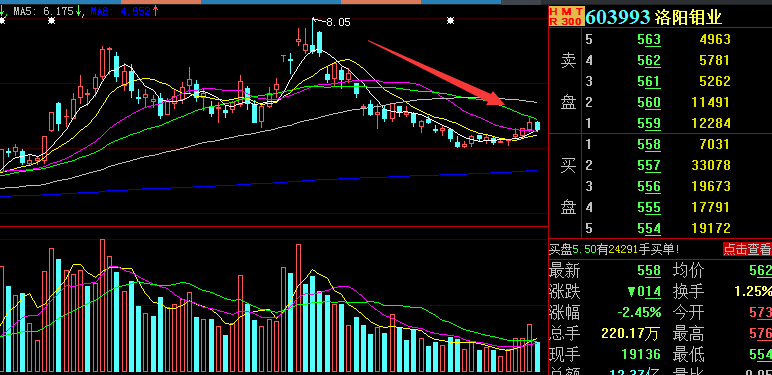This screenshot has width=772, height=375.
Task: Click the star marker right of 8.05 peak
Action: 450,21
